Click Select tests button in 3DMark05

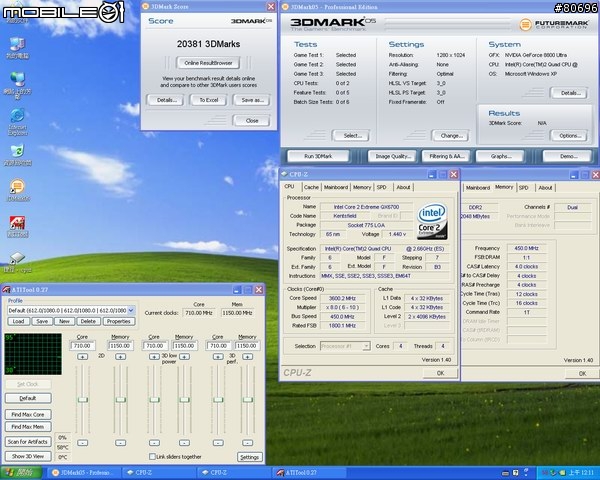tap(352, 136)
